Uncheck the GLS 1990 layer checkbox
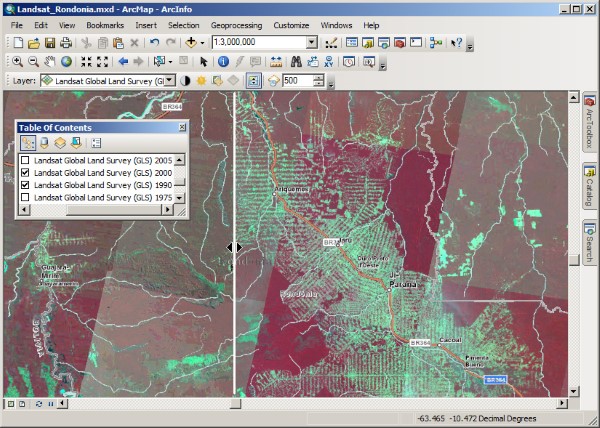 (x=25, y=185)
